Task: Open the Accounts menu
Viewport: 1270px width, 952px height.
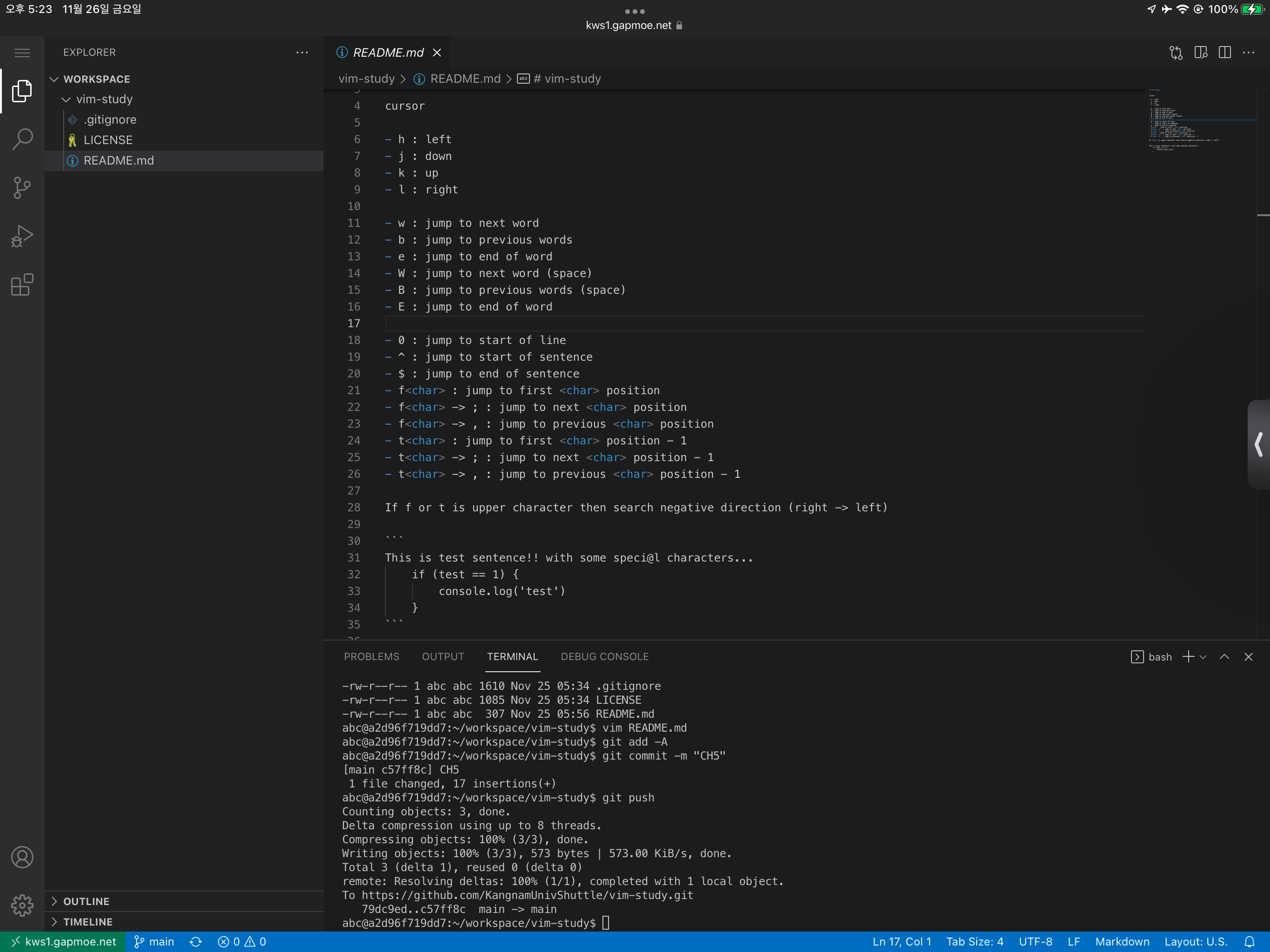Action: tap(22, 857)
